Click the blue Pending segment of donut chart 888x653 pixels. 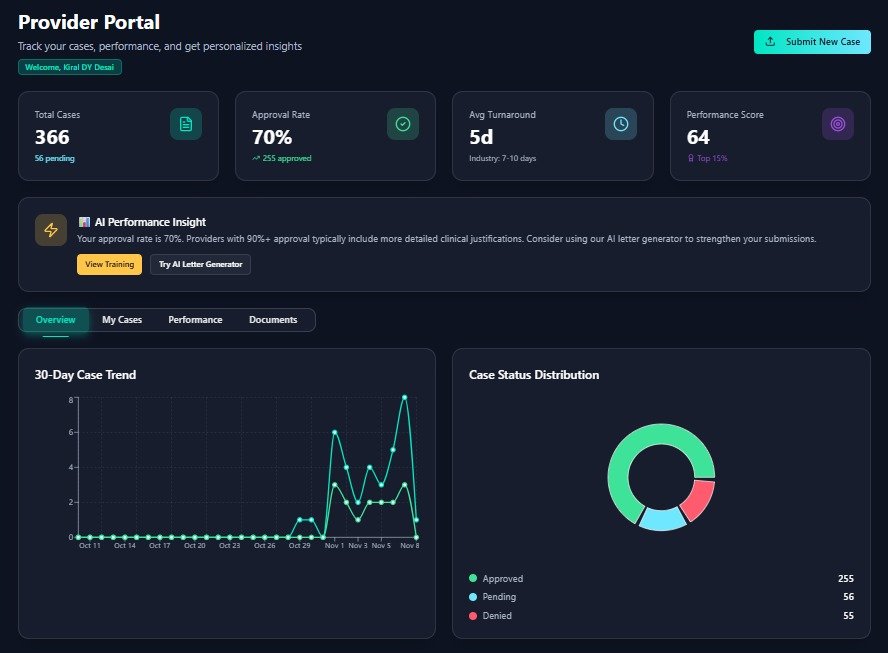coord(660,518)
